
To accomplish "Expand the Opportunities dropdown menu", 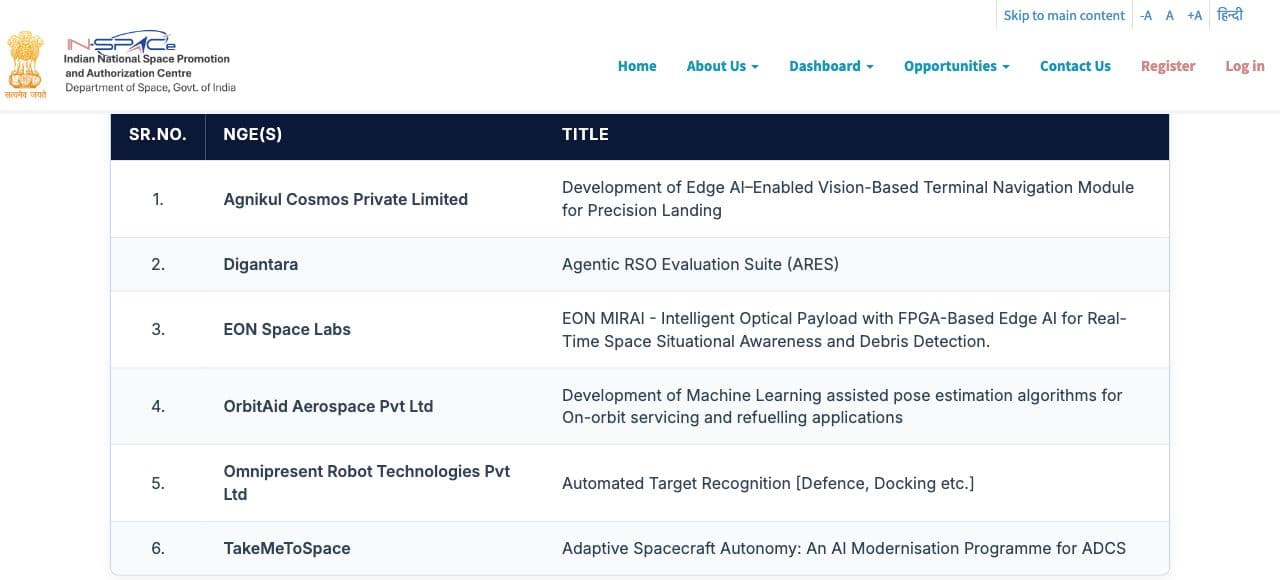I will [x=956, y=66].
